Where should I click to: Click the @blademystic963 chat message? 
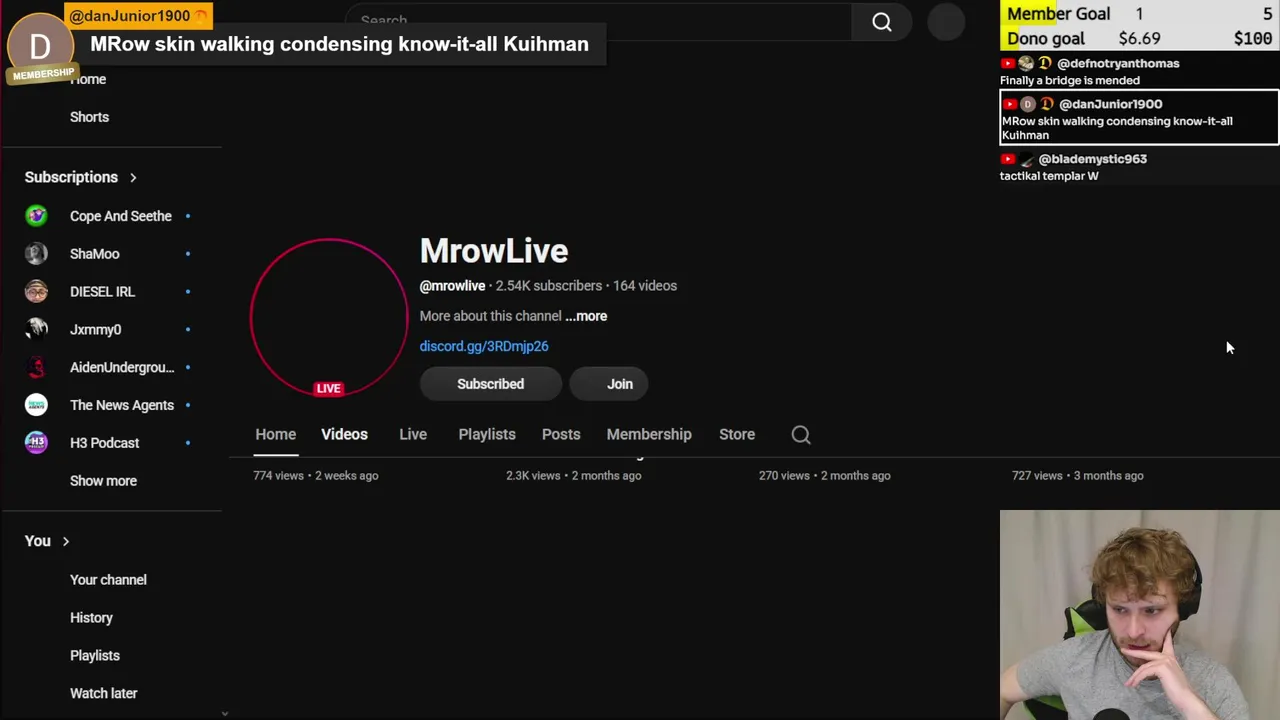[x=1139, y=167]
